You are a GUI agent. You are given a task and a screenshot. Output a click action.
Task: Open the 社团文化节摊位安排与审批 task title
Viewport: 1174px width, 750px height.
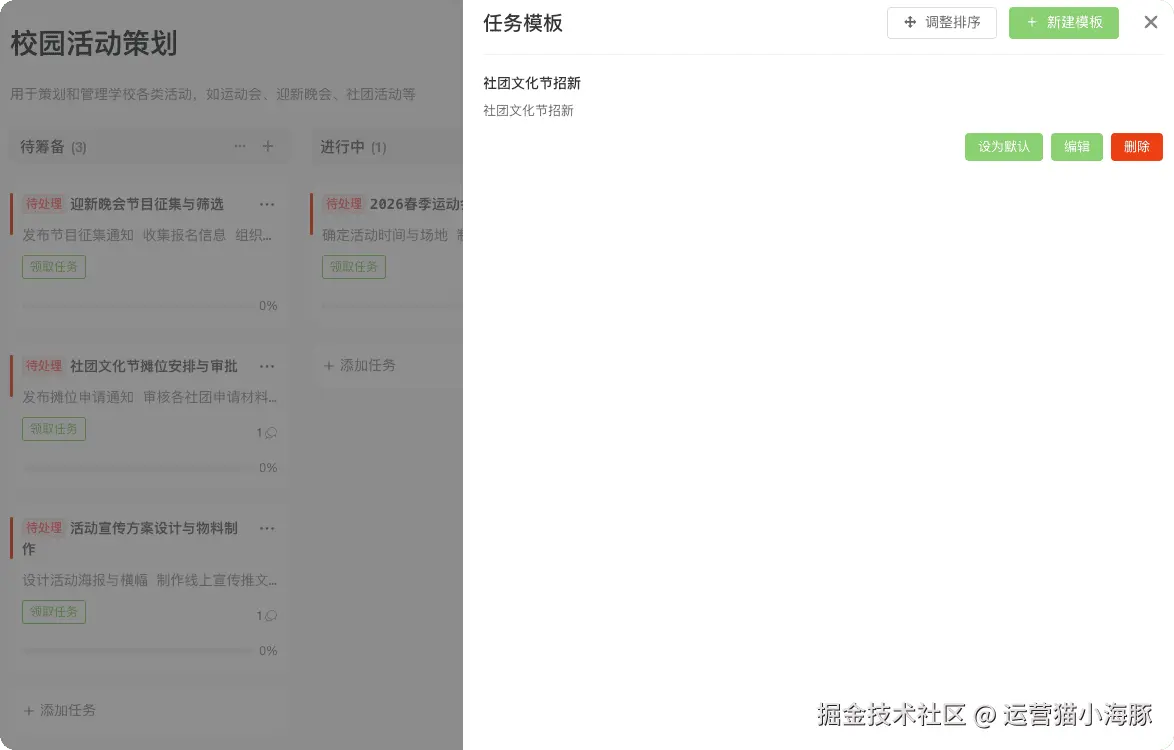point(153,366)
